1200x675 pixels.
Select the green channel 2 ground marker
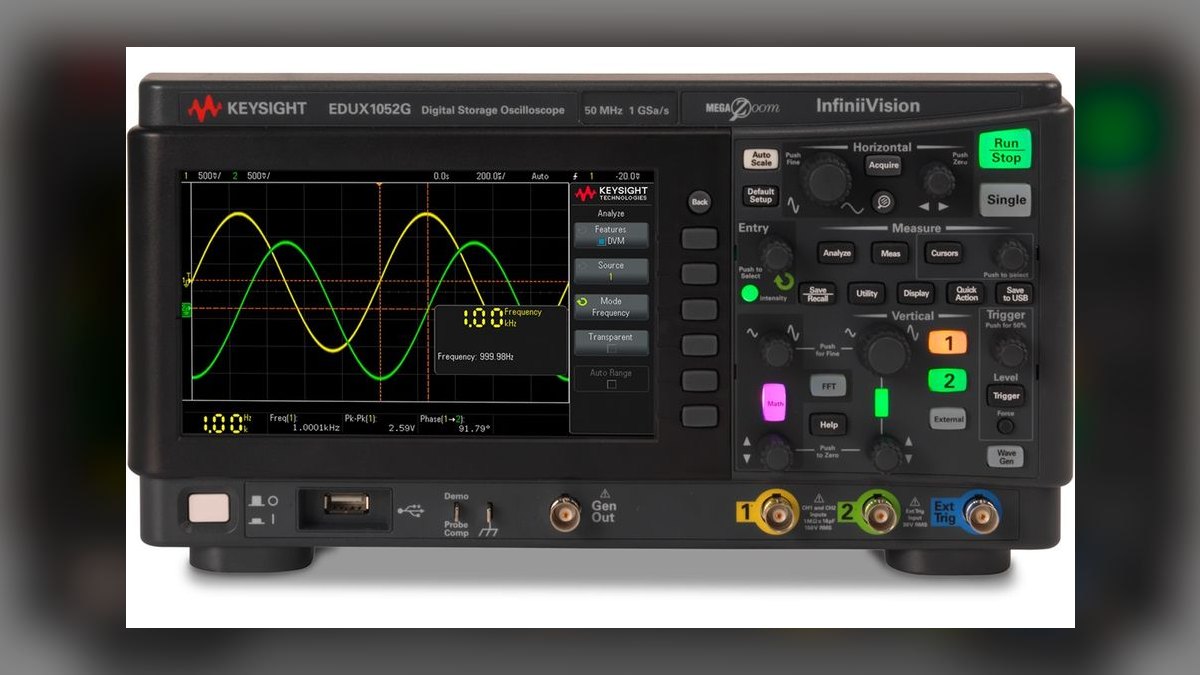pyautogui.click(x=186, y=311)
